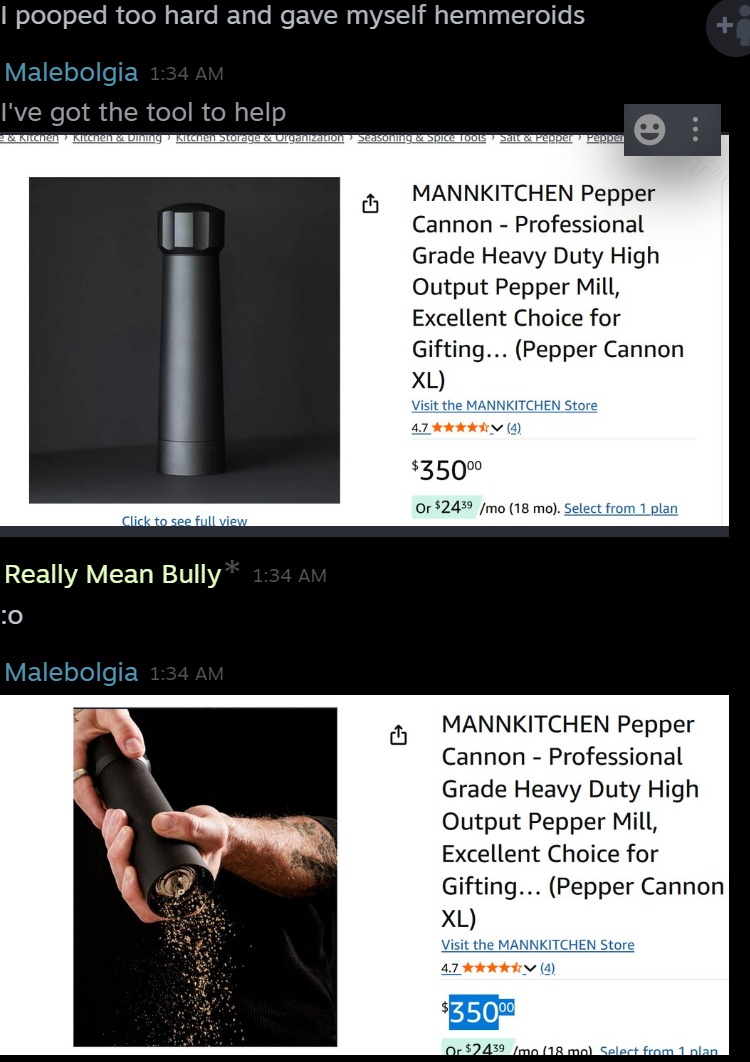Open the black pepper mill product image
Screen dimensions: 750x1062
click(184, 340)
